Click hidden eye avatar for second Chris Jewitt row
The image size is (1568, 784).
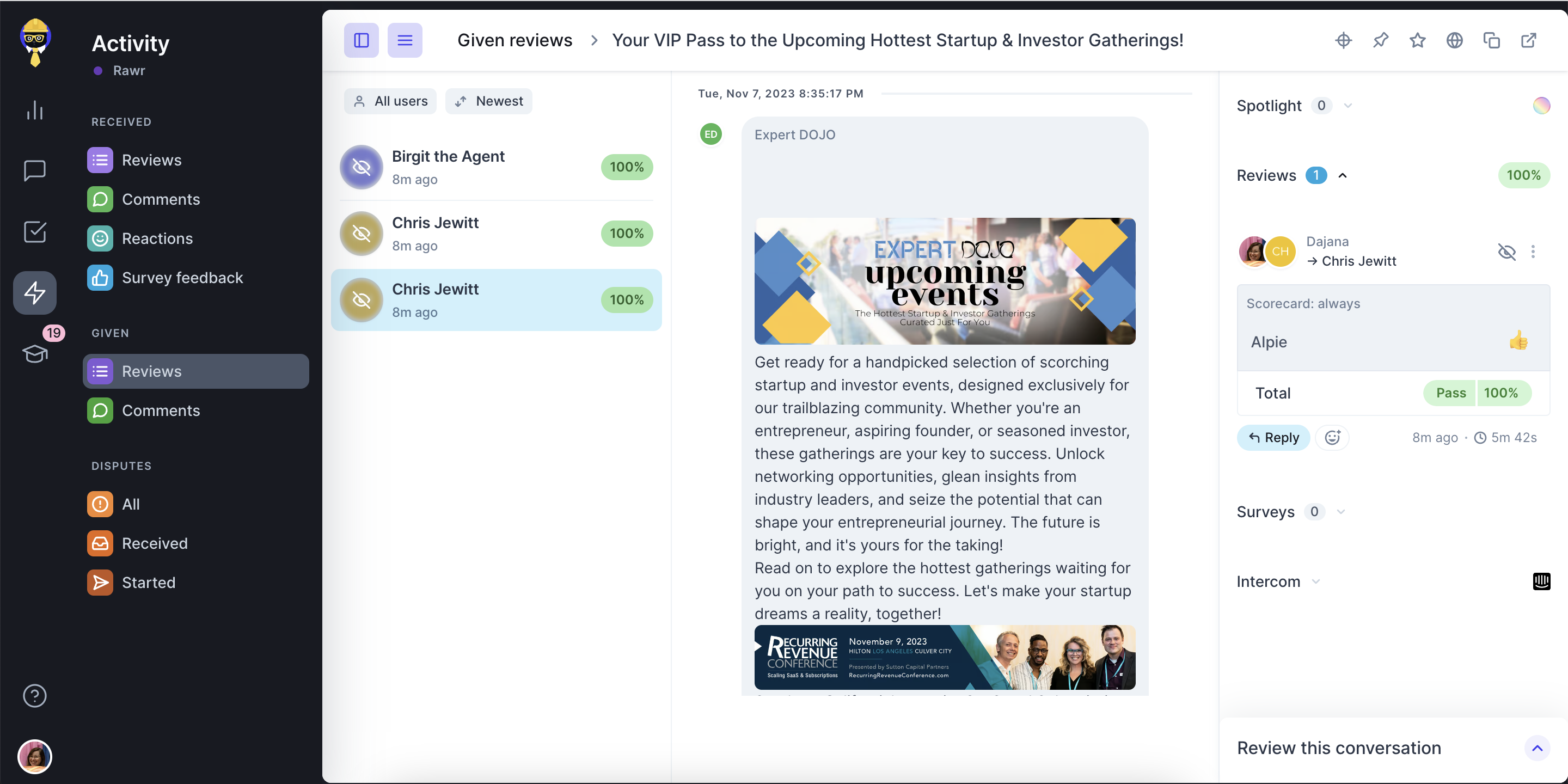tap(362, 234)
